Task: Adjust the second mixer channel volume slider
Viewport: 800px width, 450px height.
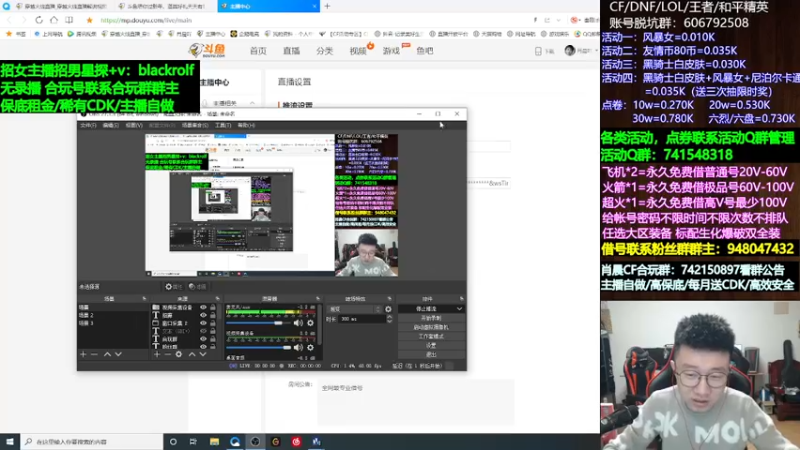Action: pos(258,347)
